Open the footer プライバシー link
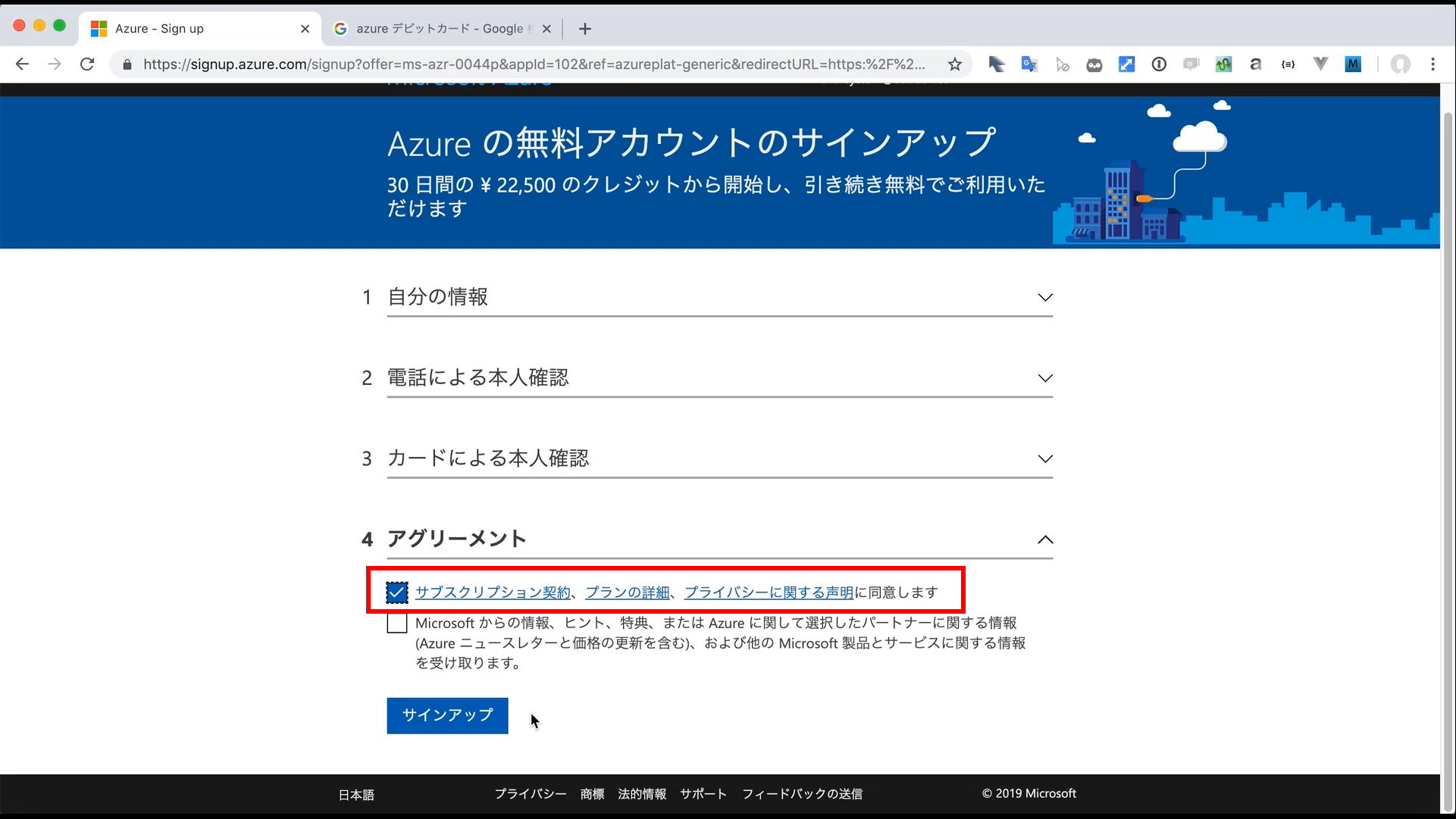Viewport: 1456px width, 819px height. pyautogui.click(x=531, y=794)
